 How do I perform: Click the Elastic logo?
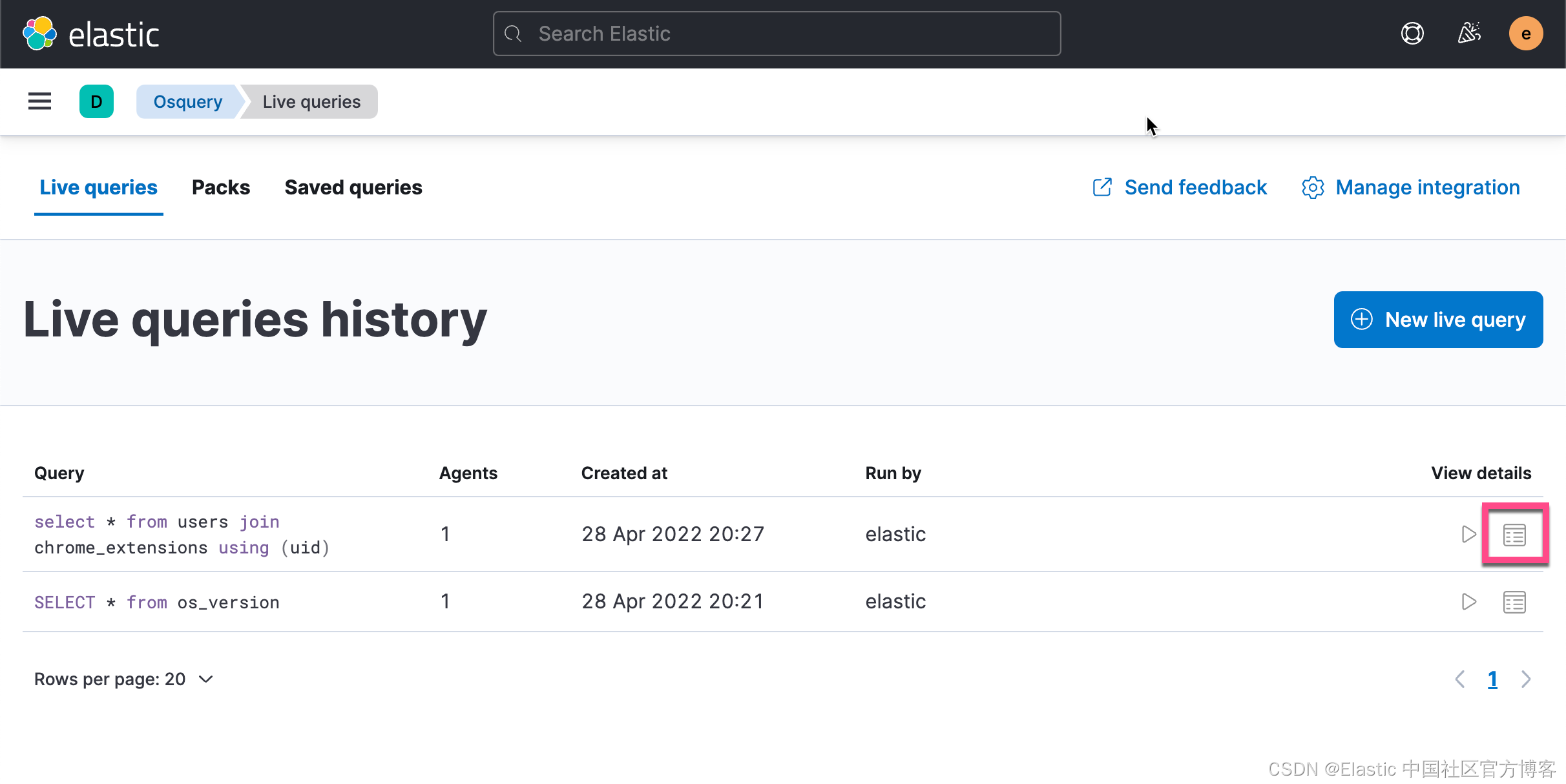point(90,33)
